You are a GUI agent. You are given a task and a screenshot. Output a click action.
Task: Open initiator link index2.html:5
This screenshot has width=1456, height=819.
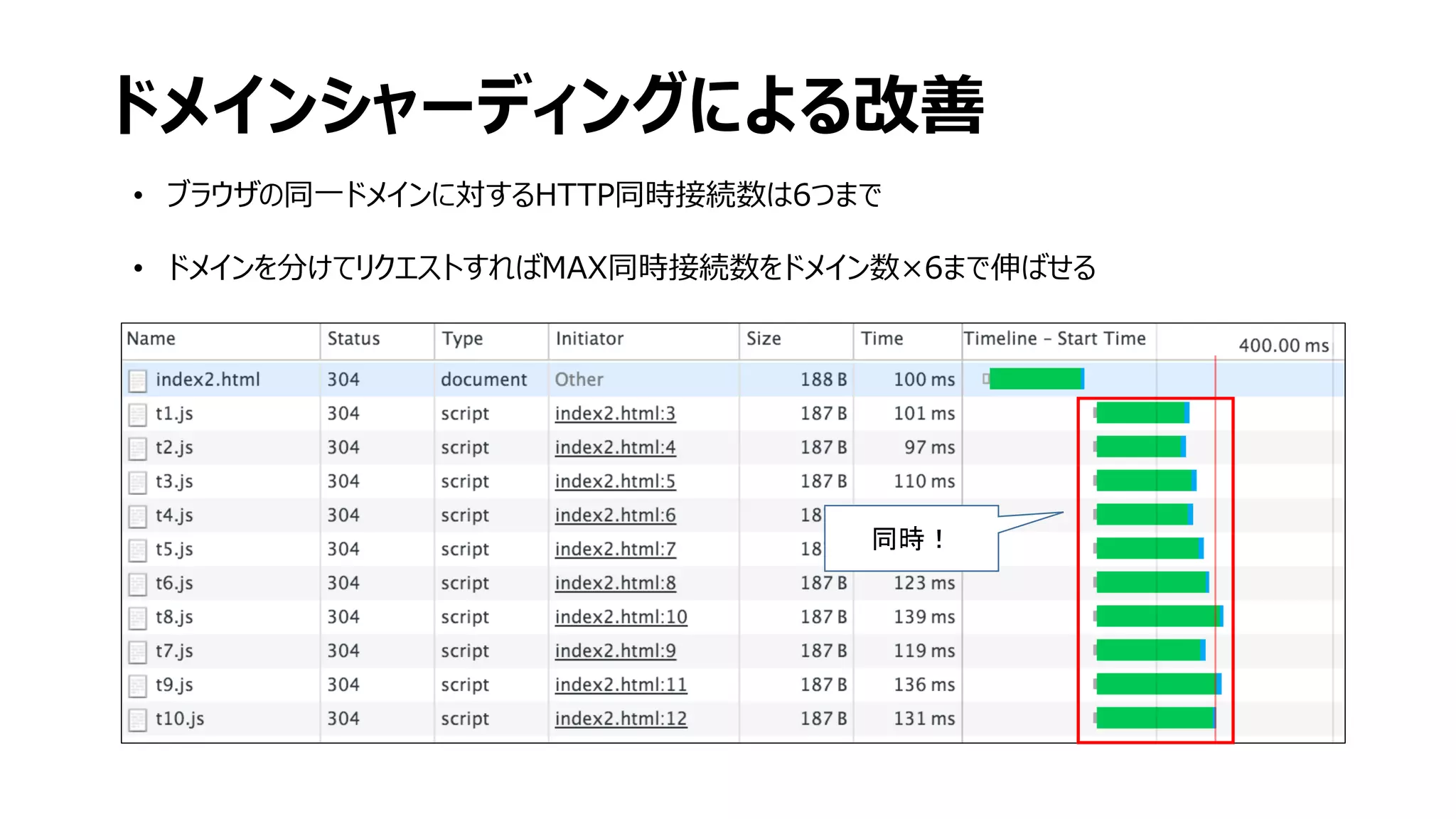(615, 481)
